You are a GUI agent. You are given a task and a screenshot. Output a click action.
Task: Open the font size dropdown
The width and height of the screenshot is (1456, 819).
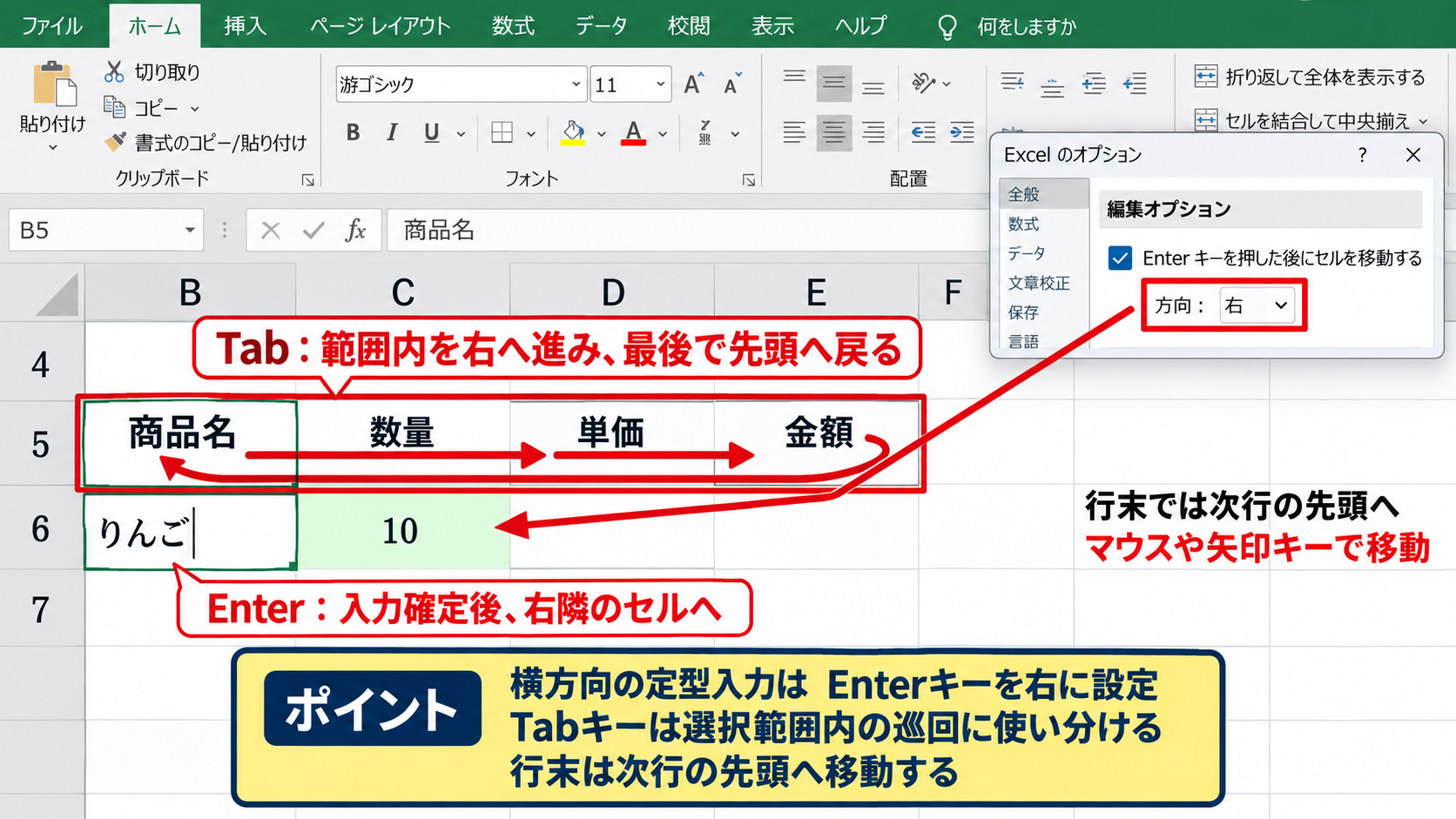click(x=661, y=84)
